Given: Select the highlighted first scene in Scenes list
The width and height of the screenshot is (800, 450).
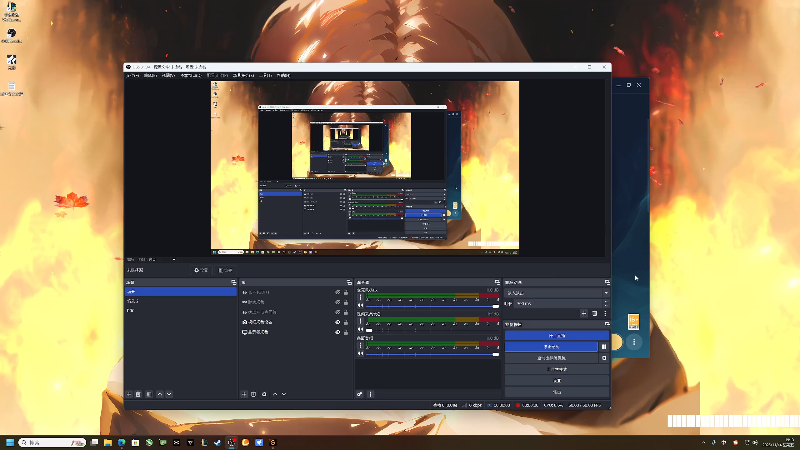Looking at the screenshot, I should 181,292.
